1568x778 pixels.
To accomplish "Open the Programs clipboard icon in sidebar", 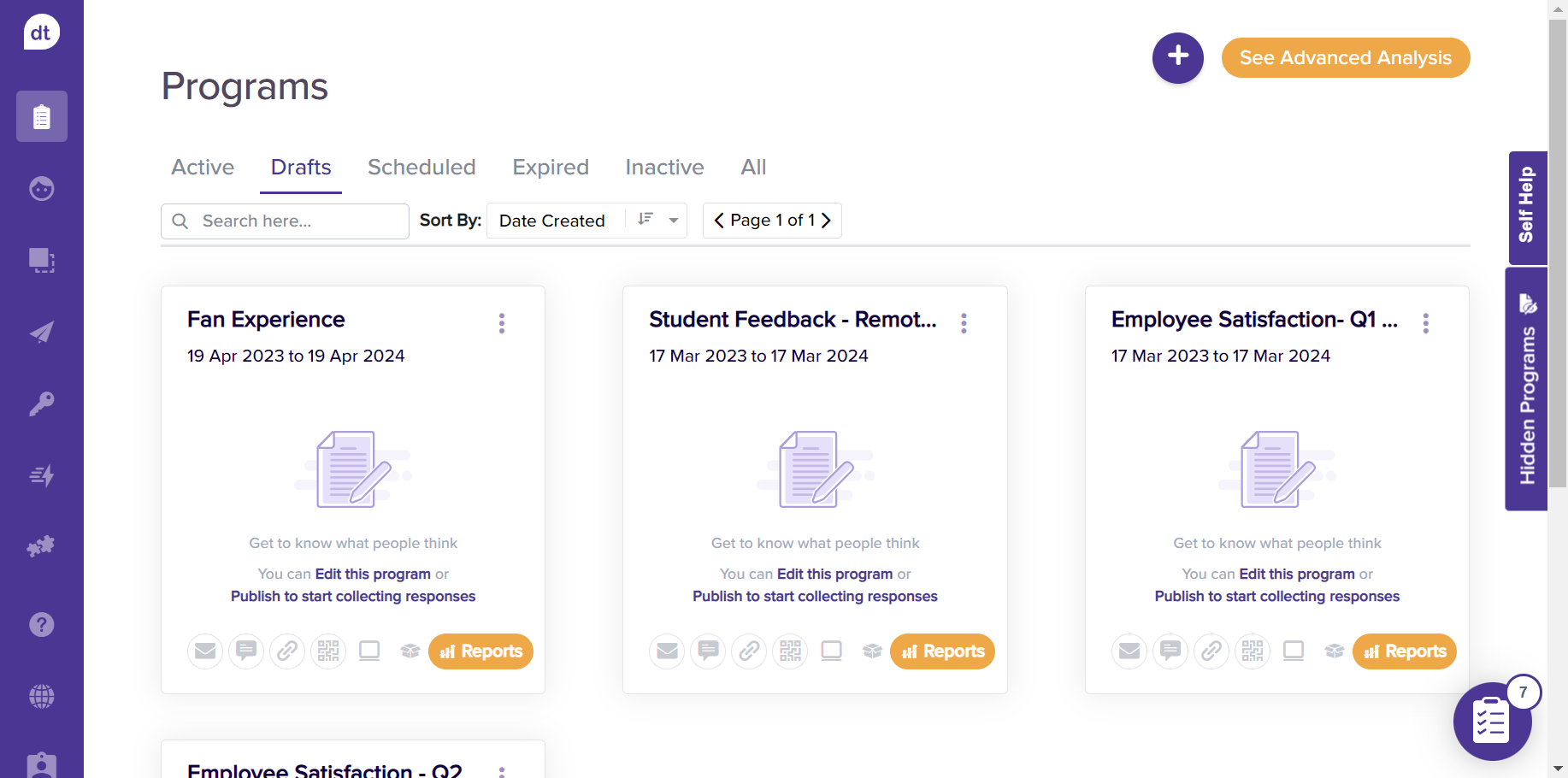I will pyautogui.click(x=41, y=116).
